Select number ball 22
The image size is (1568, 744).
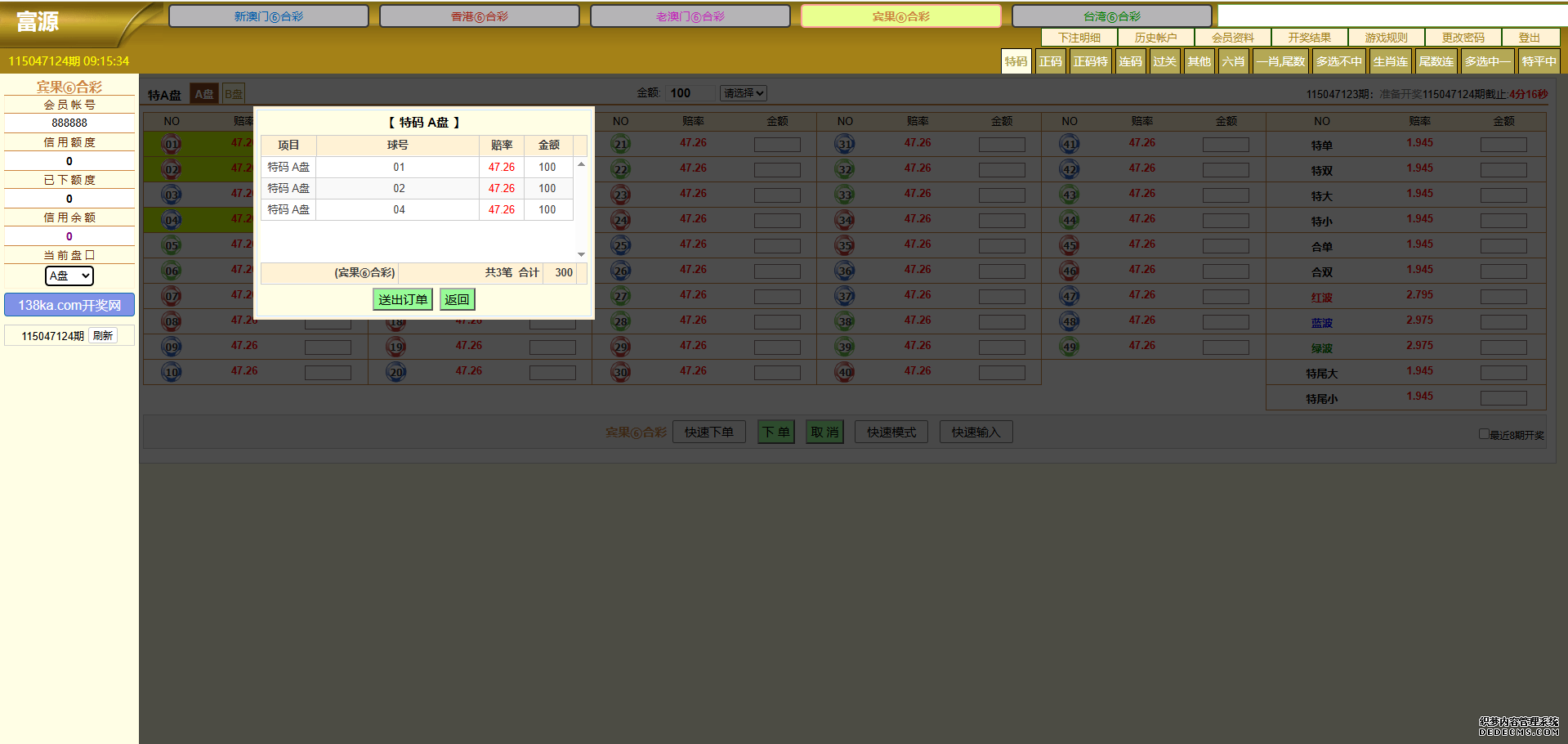[621, 170]
